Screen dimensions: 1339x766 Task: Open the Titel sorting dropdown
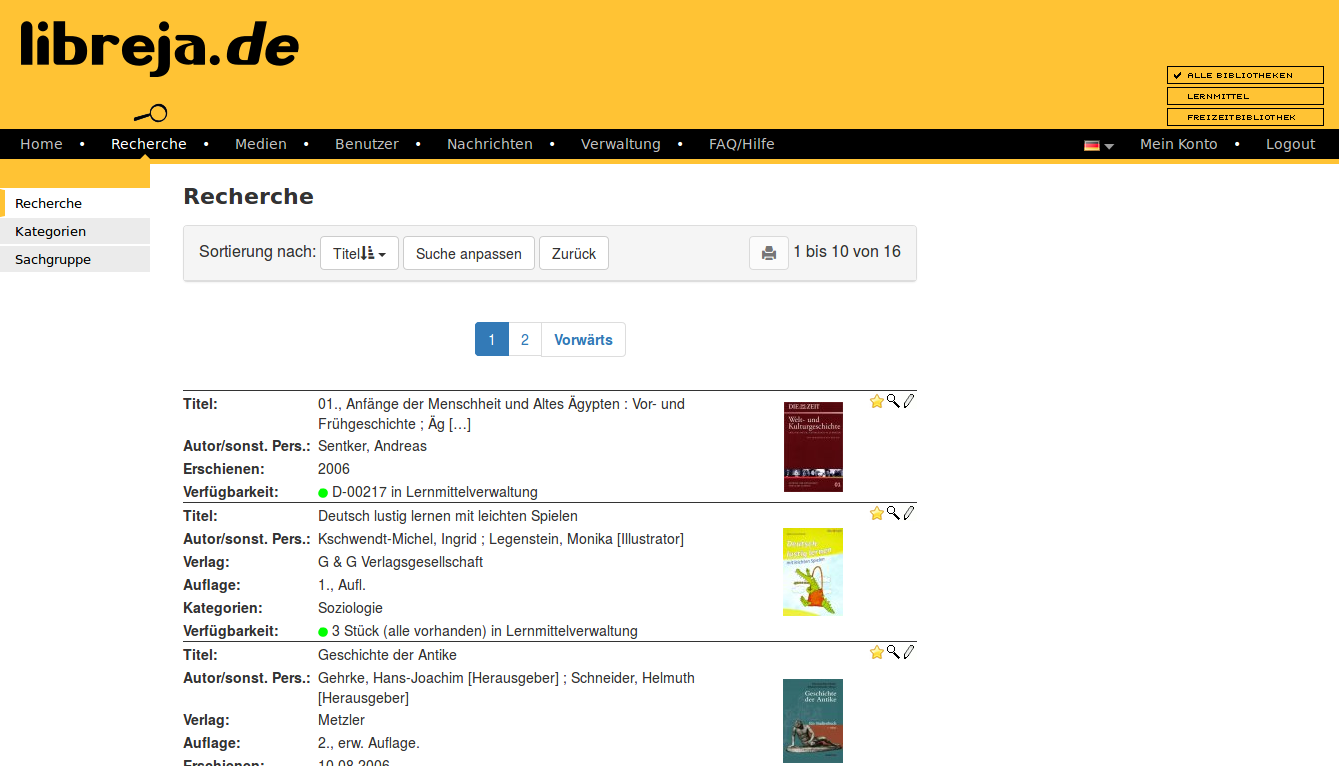[x=358, y=252]
